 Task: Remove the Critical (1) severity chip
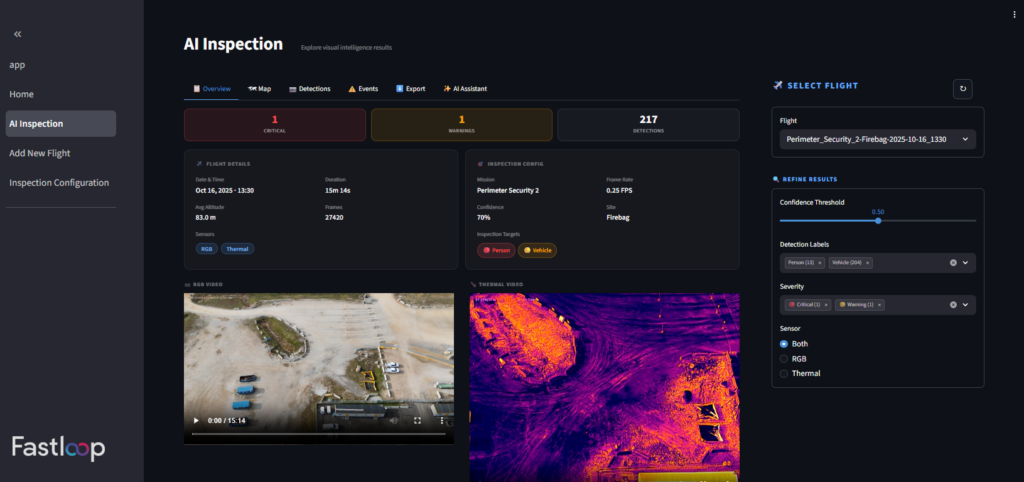tap(826, 305)
